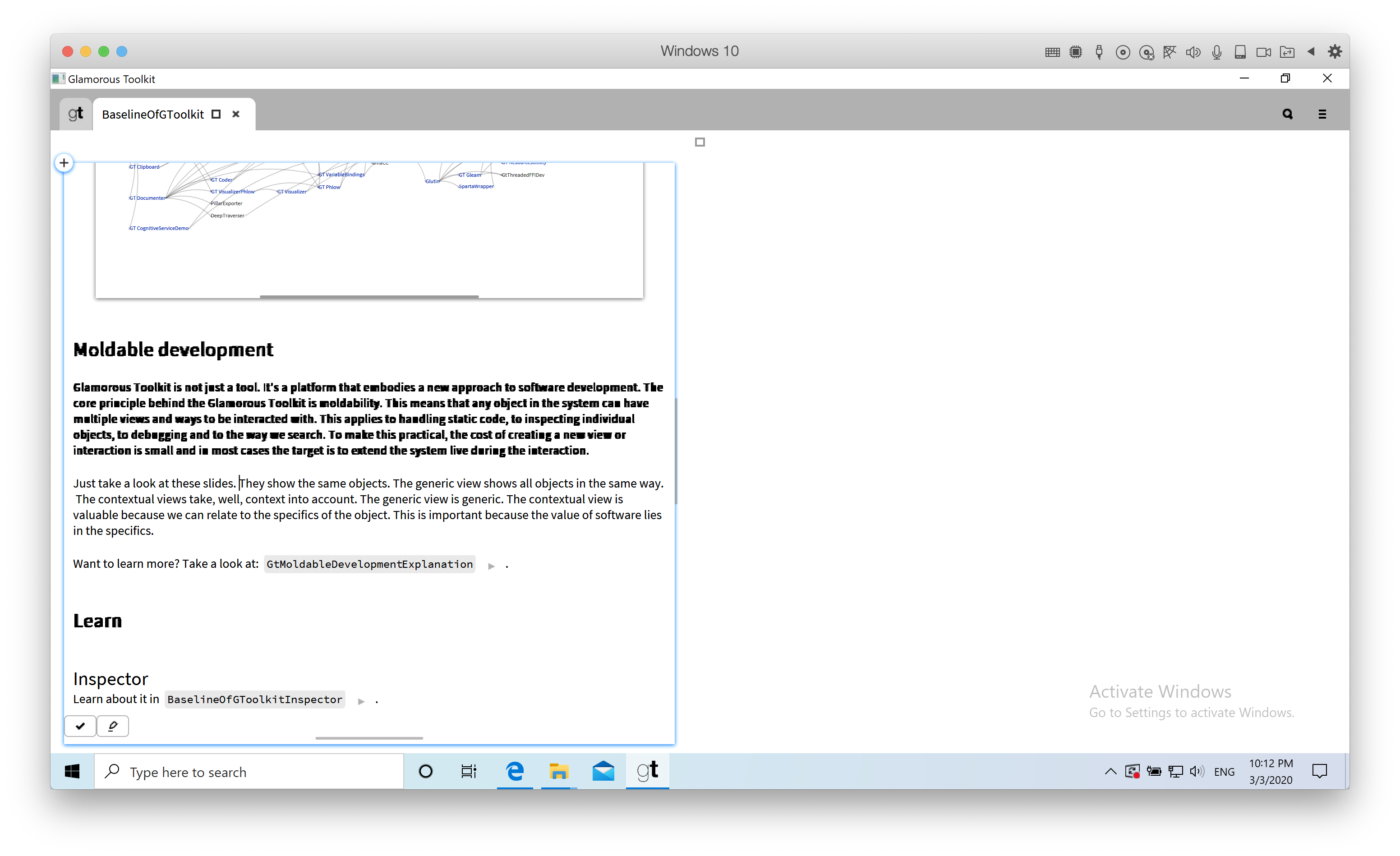
Task: Open the Windows Start menu
Action: pyautogui.click(x=72, y=771)
